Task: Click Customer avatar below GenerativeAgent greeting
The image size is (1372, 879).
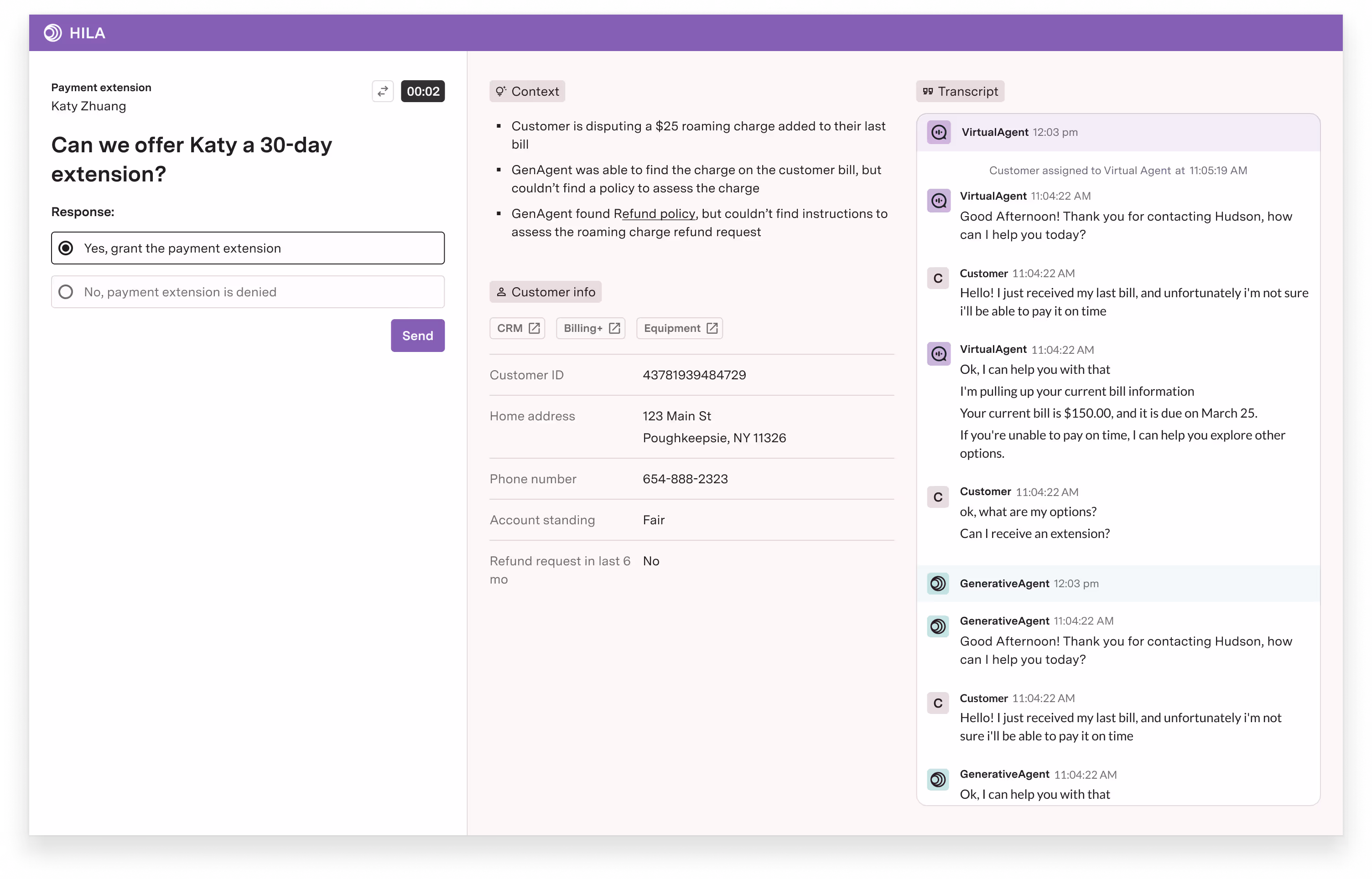Action: click(938, 703)
